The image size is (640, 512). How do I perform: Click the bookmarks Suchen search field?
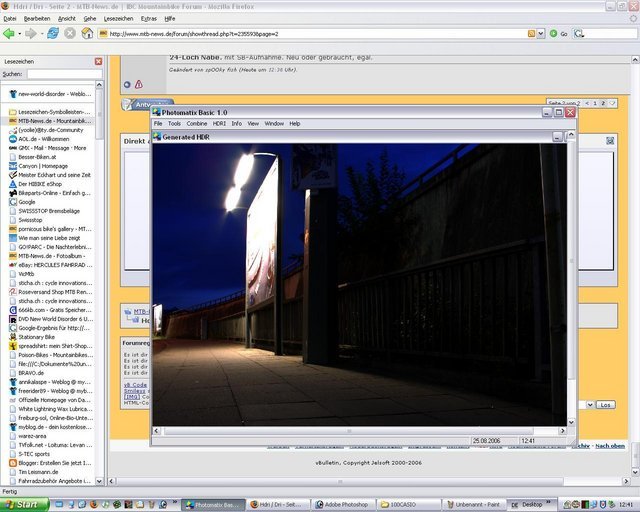(64, 74)
